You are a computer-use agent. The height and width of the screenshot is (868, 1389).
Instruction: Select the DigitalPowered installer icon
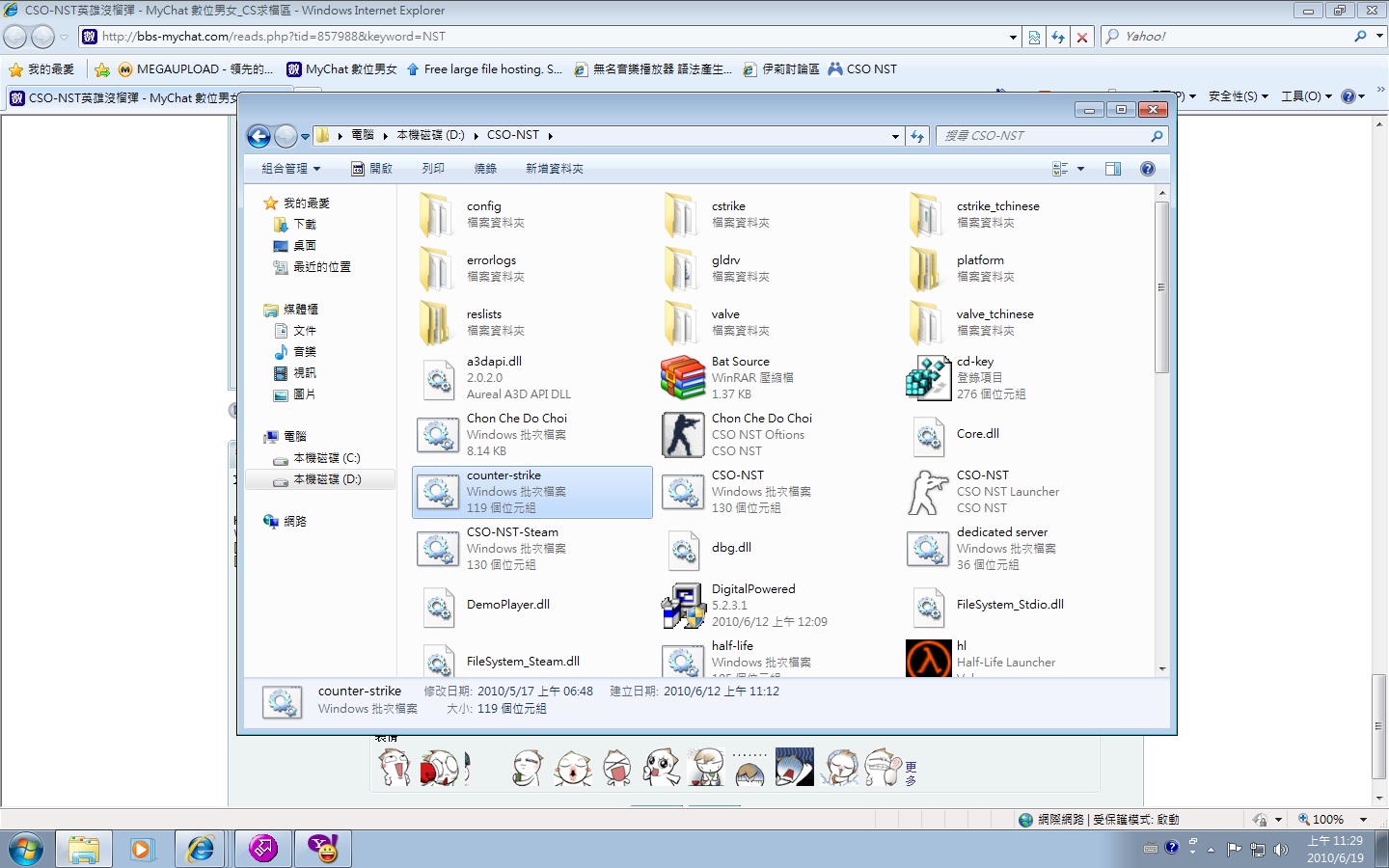[684, 607]
